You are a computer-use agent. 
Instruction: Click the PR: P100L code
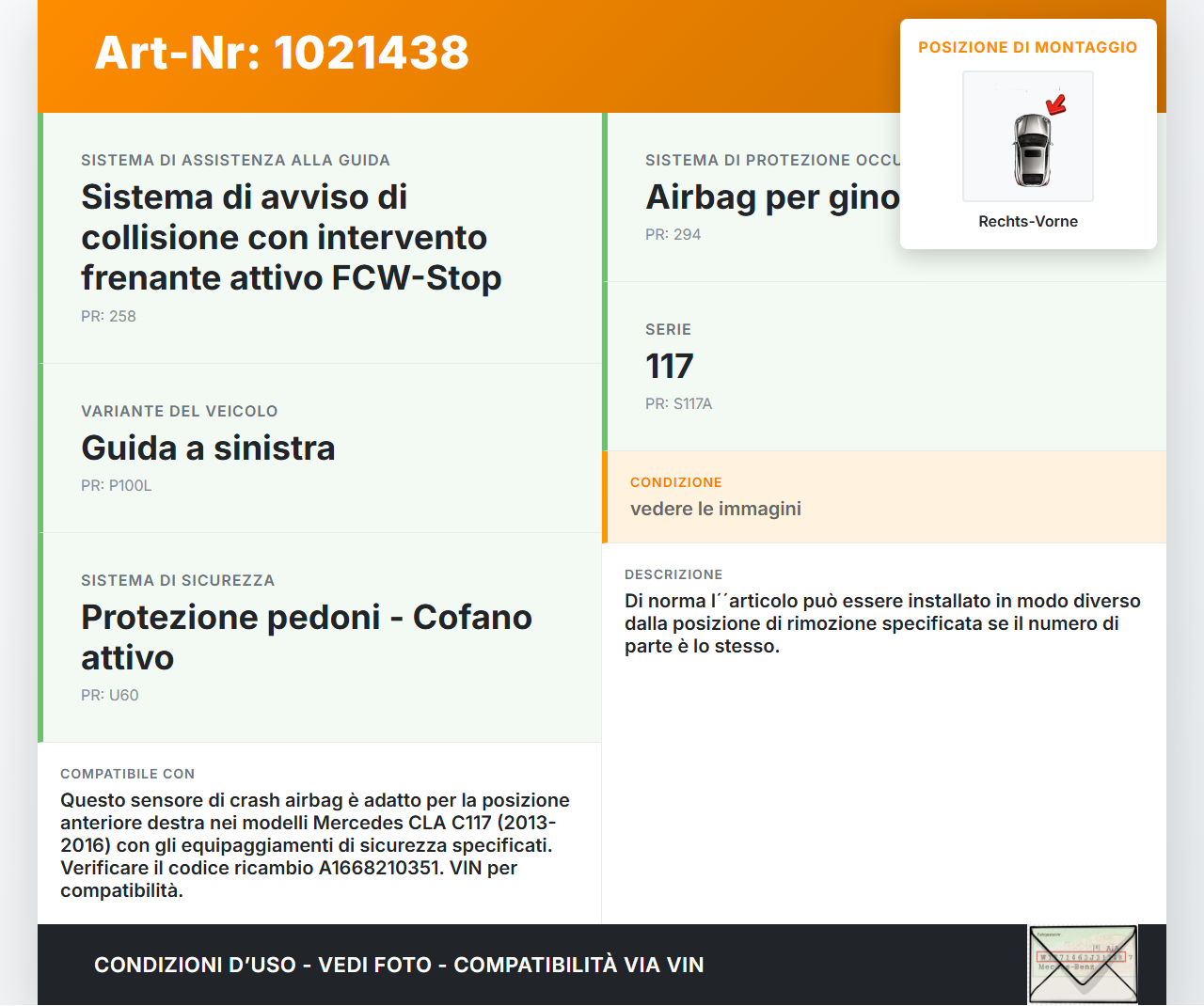[116, 486]
